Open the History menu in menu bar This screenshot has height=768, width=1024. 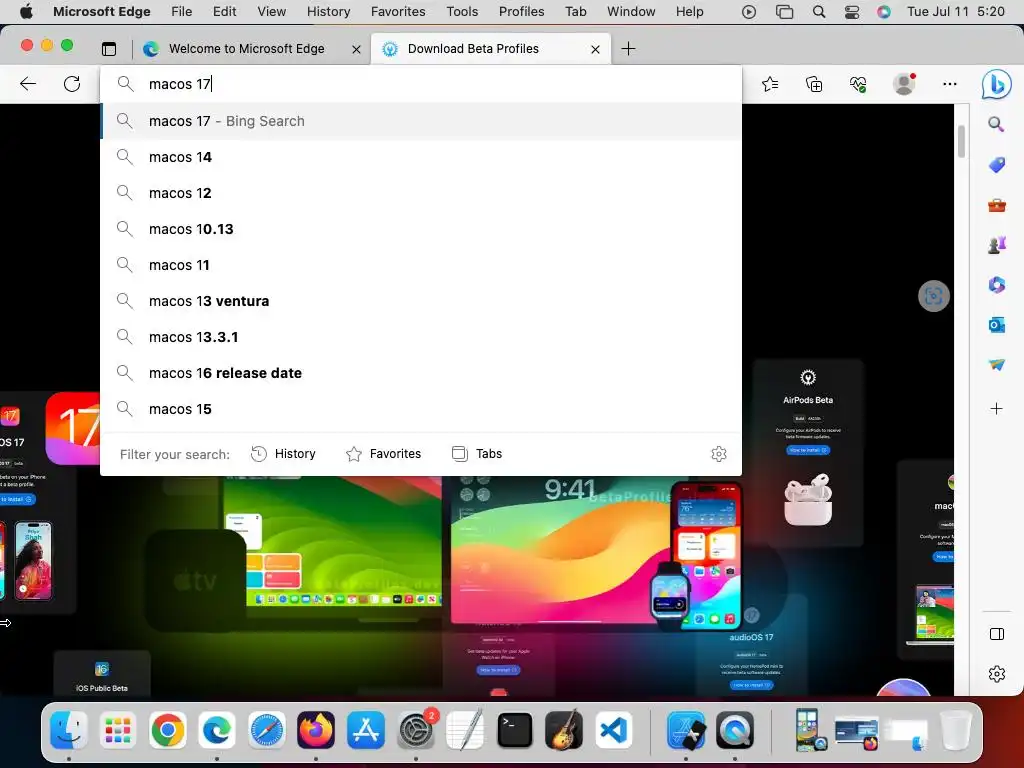[x=328, y=12]
